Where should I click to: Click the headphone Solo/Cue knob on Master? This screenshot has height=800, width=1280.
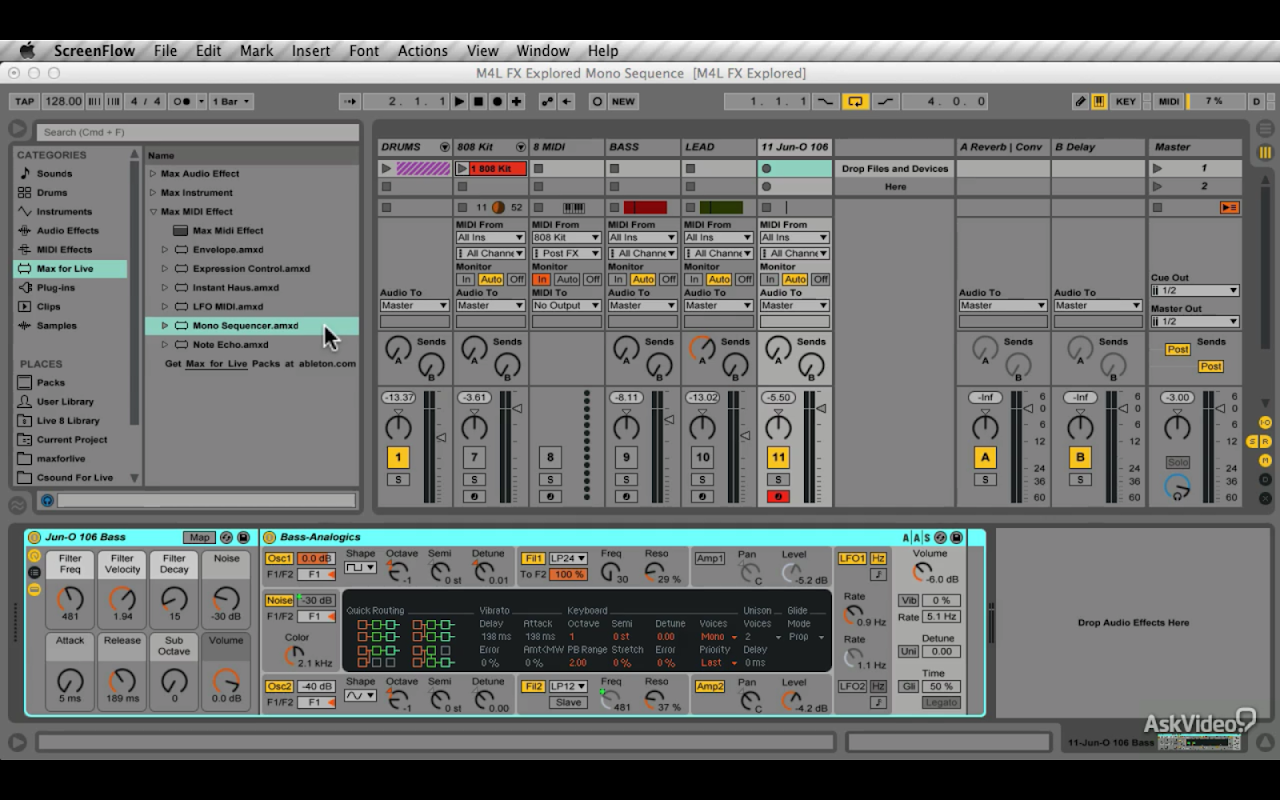[1177, 487]
